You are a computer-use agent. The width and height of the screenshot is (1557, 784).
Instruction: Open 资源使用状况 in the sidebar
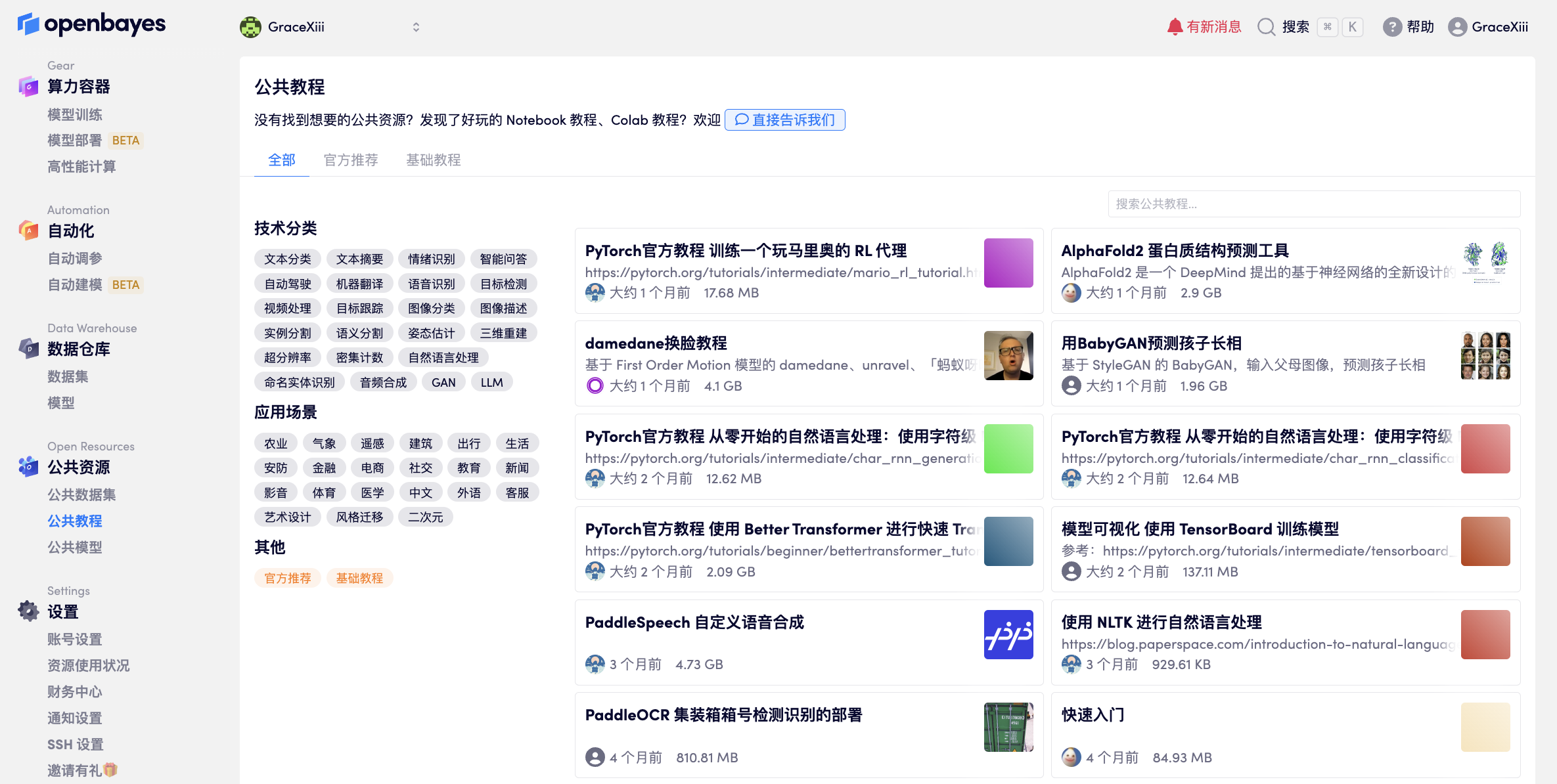pyautogui.click(x=89, y=666)
